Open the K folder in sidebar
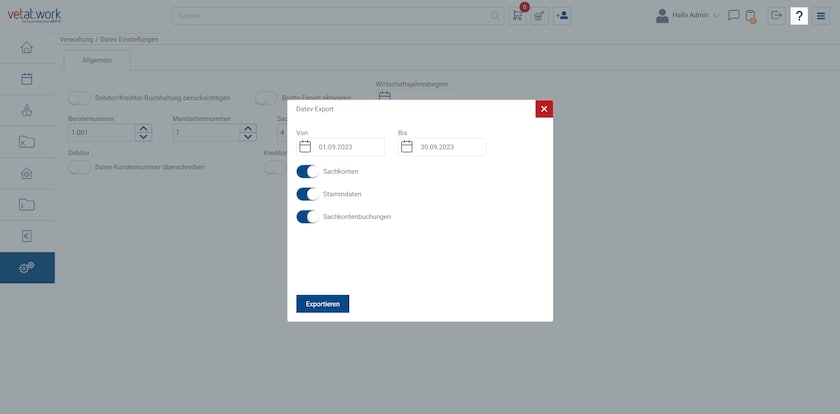The width and height of the screenshot is (840, 414). (x=27, y=142)
